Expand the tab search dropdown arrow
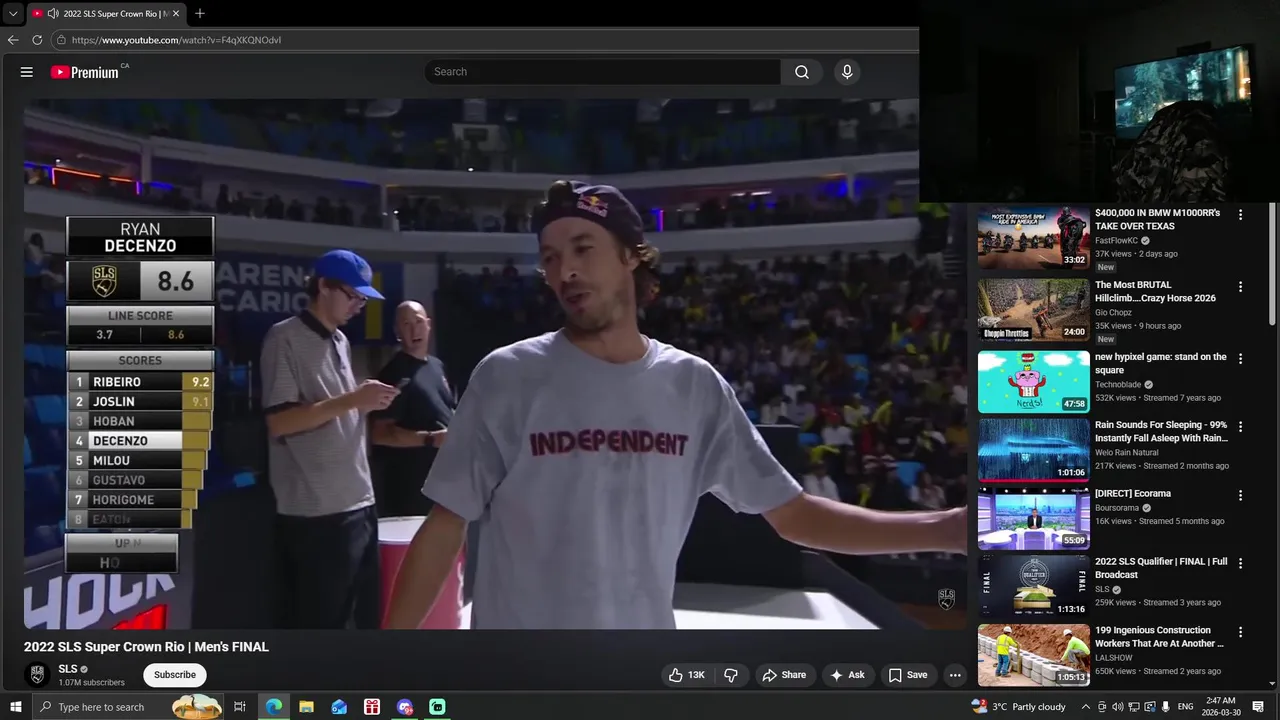The height and width of the screenshot is (720, 1280). tap(13, 14)
